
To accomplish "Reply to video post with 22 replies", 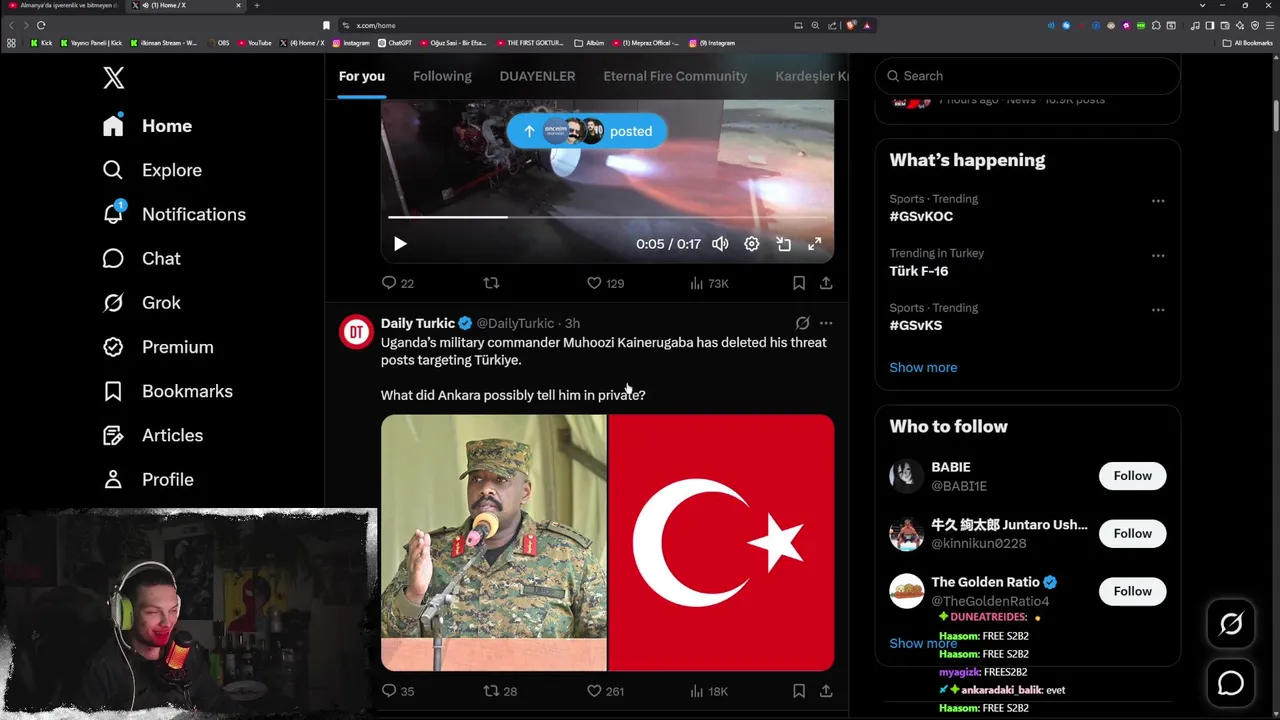I will point(397,283).
